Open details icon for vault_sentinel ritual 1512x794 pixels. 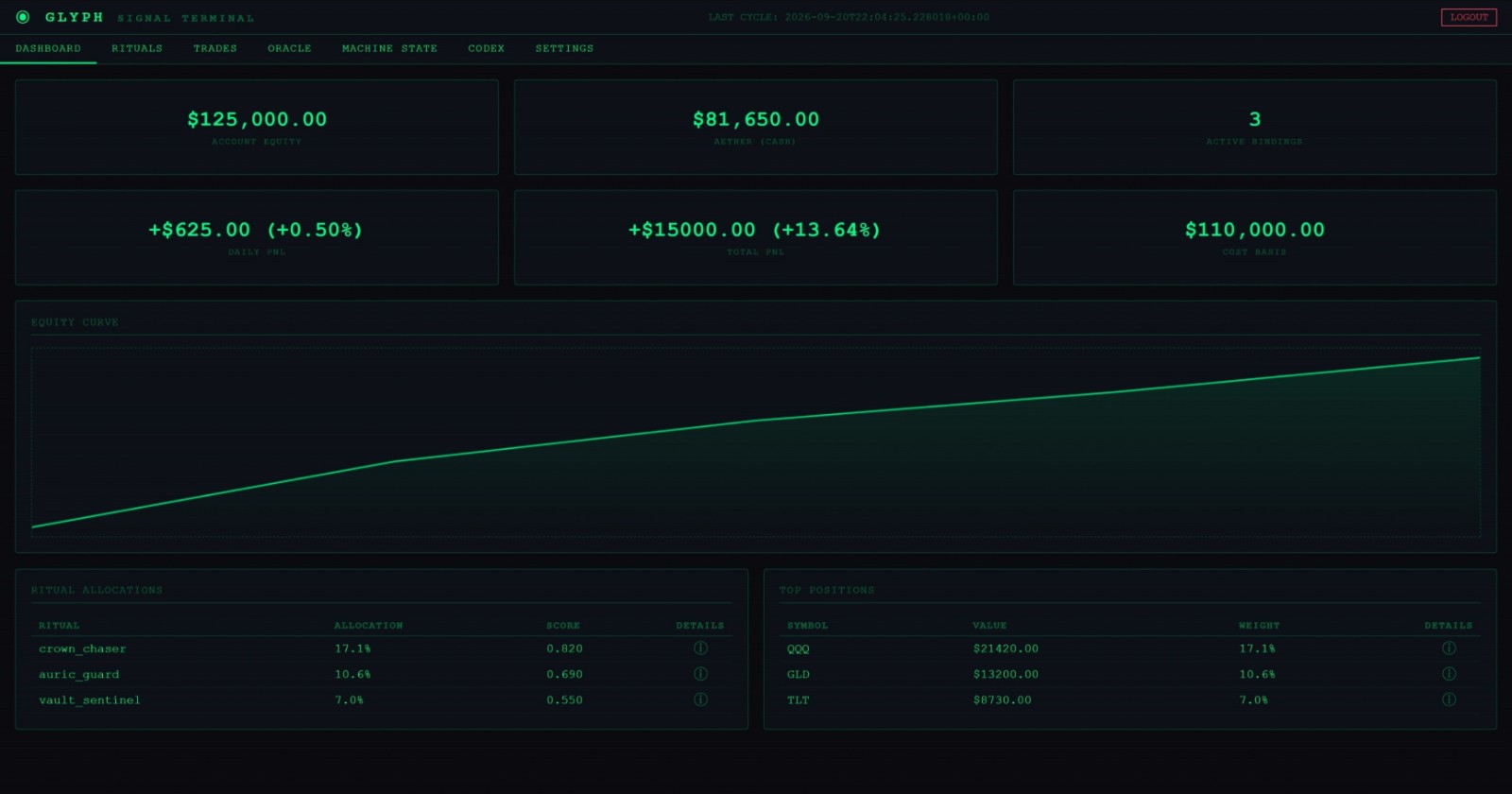700,699
